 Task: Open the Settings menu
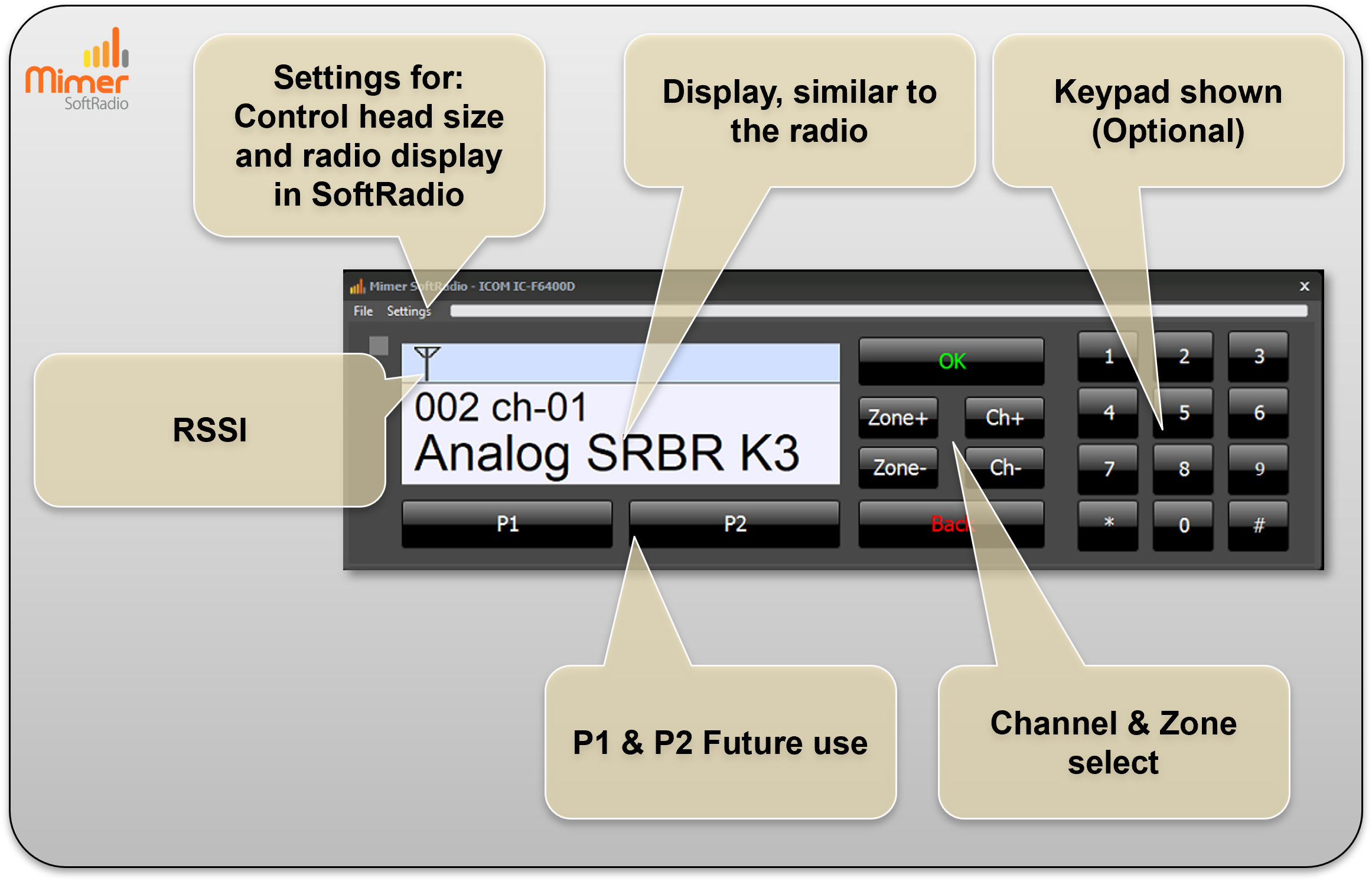(409, 311)
